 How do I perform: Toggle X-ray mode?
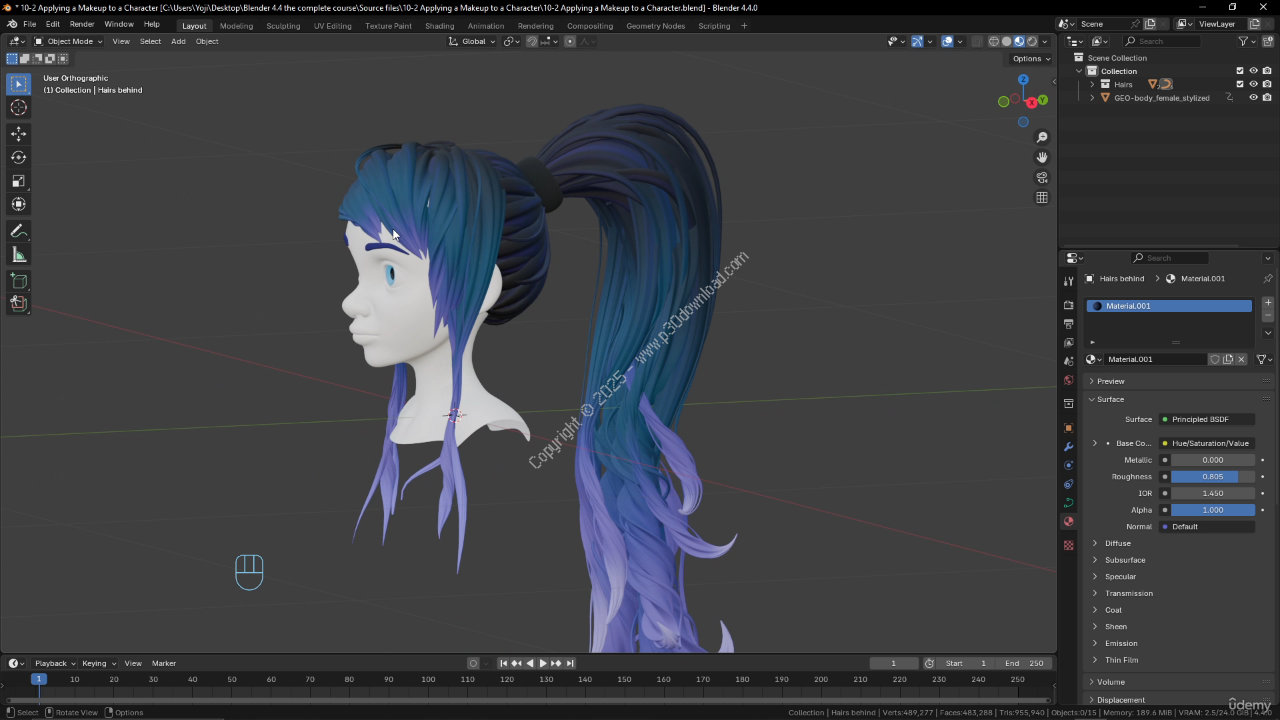pyautogui.click(x=976, y=41)
